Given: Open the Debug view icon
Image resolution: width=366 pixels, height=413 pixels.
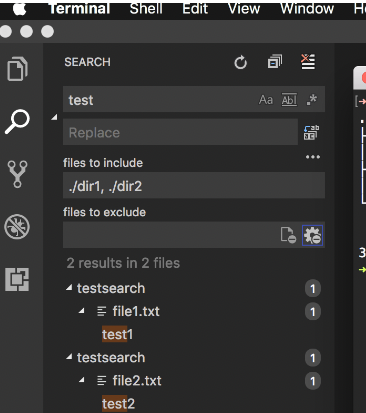Looking at the screenshot, I should pyautogui.click(x=17, y=227).
